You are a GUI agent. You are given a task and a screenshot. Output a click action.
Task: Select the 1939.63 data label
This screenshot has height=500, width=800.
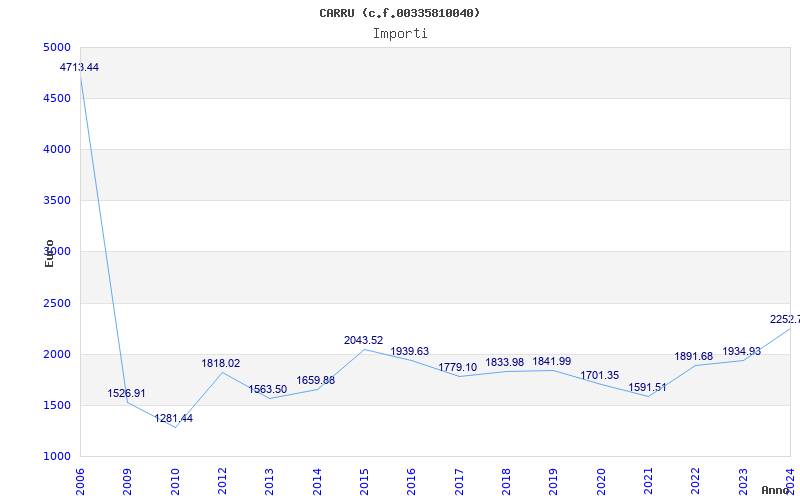point(410,351)
